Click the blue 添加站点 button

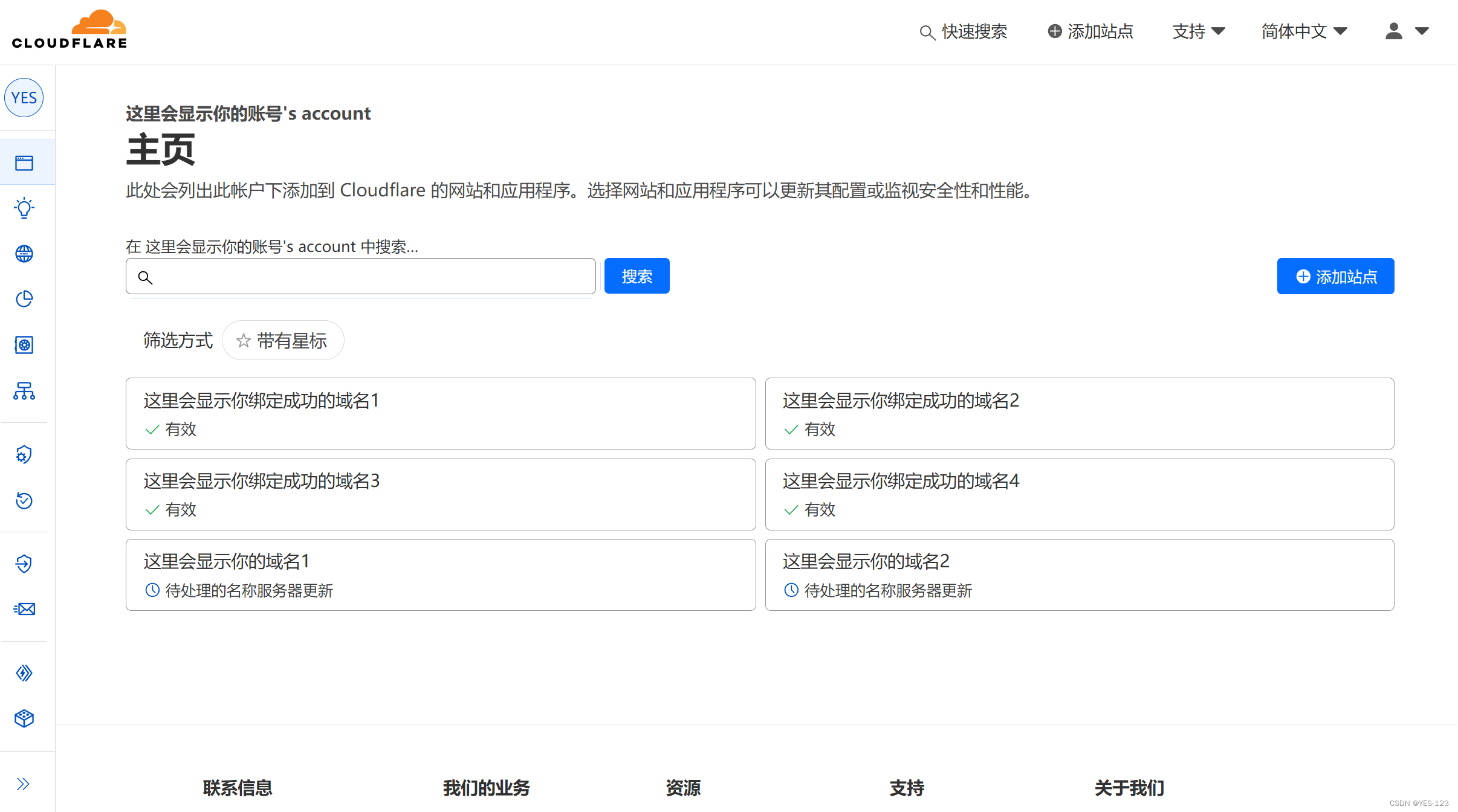point(1335,277)
